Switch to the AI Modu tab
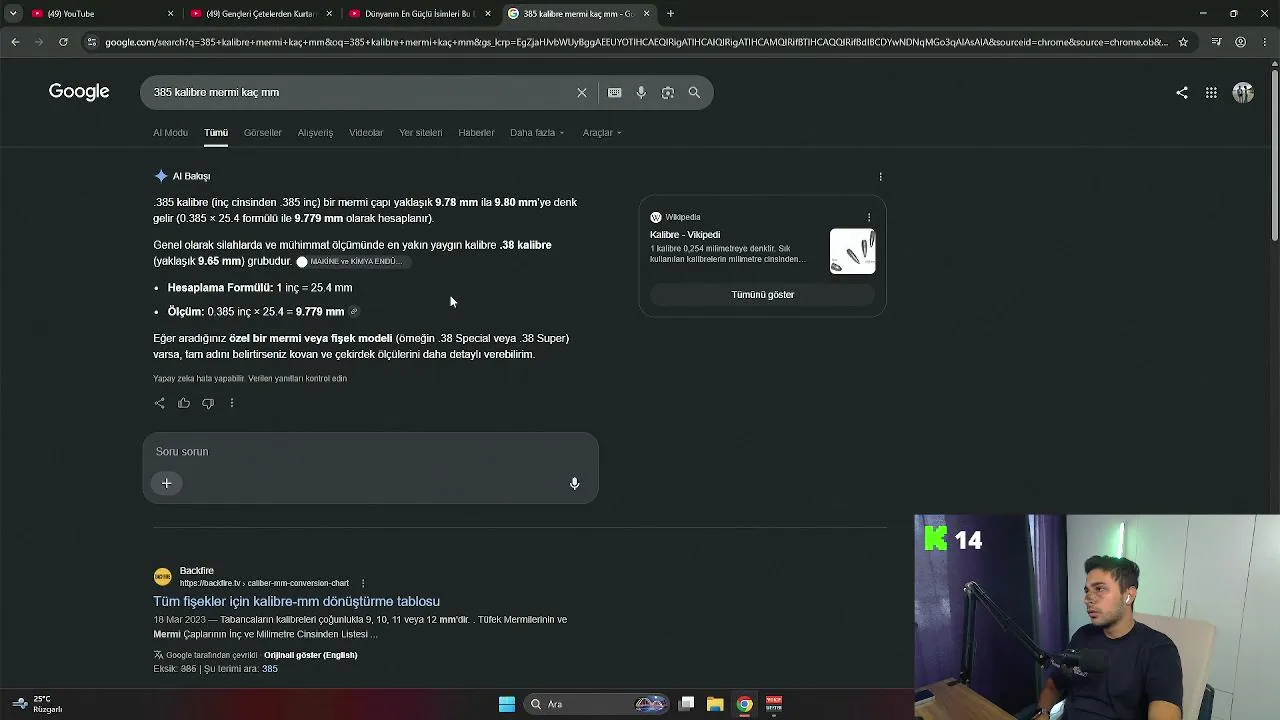 click(x=170, y=133)
